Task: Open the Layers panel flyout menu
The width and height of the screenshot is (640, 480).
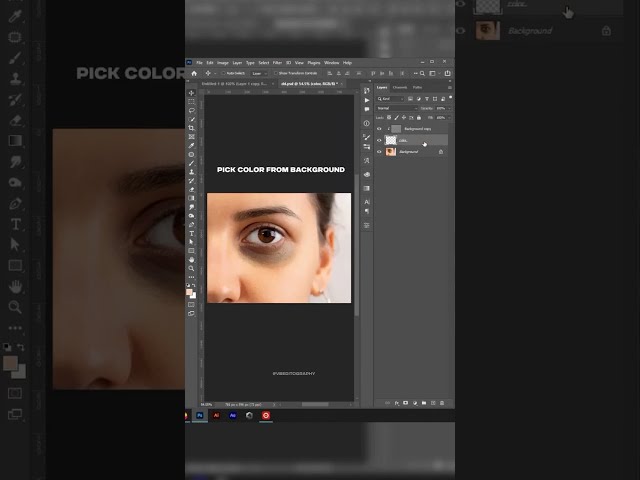Action: [x=449, y=87]
